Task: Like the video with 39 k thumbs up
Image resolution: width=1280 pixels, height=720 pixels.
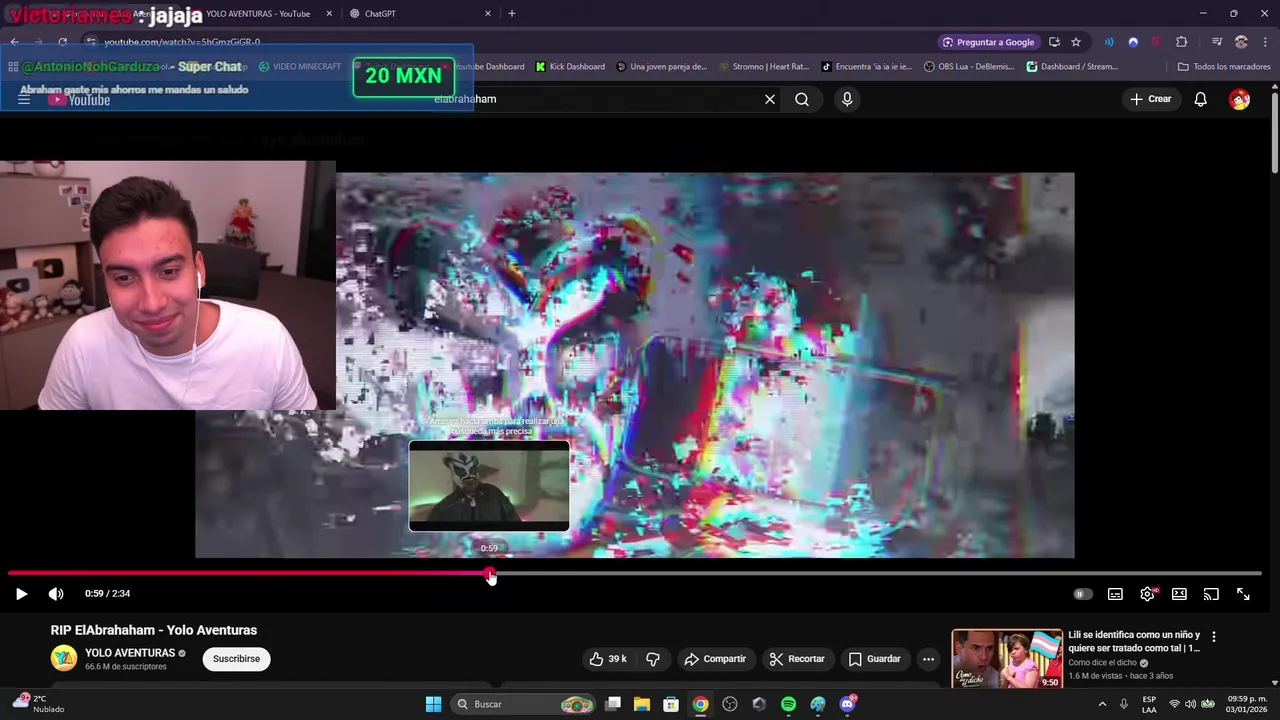Action: coord(608,659)
